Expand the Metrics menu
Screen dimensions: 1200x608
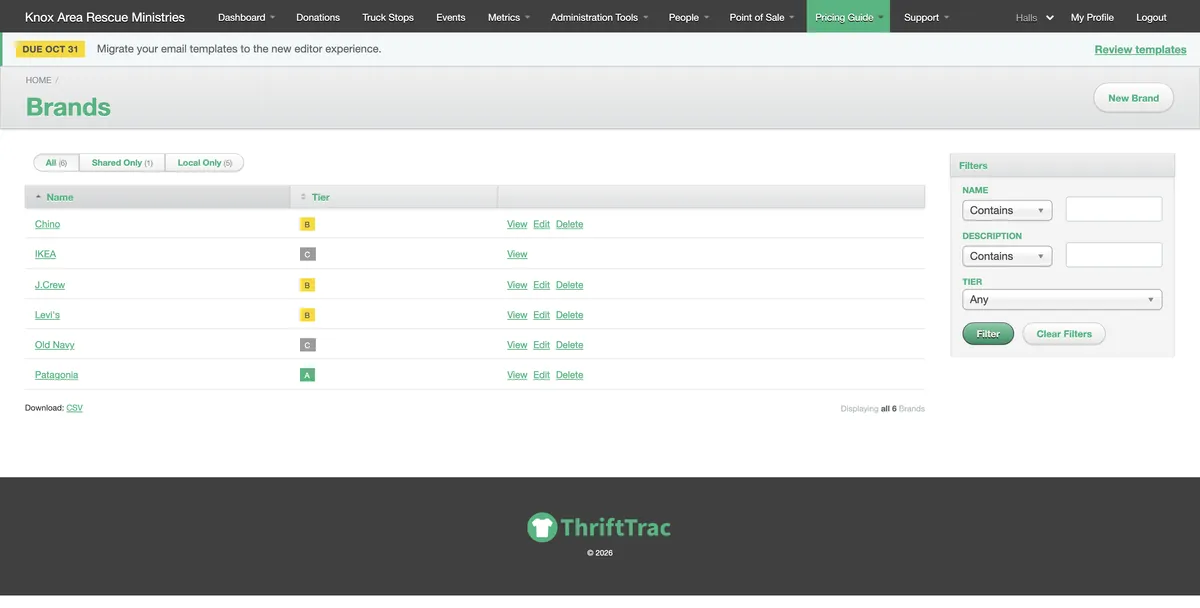(509, 17)
